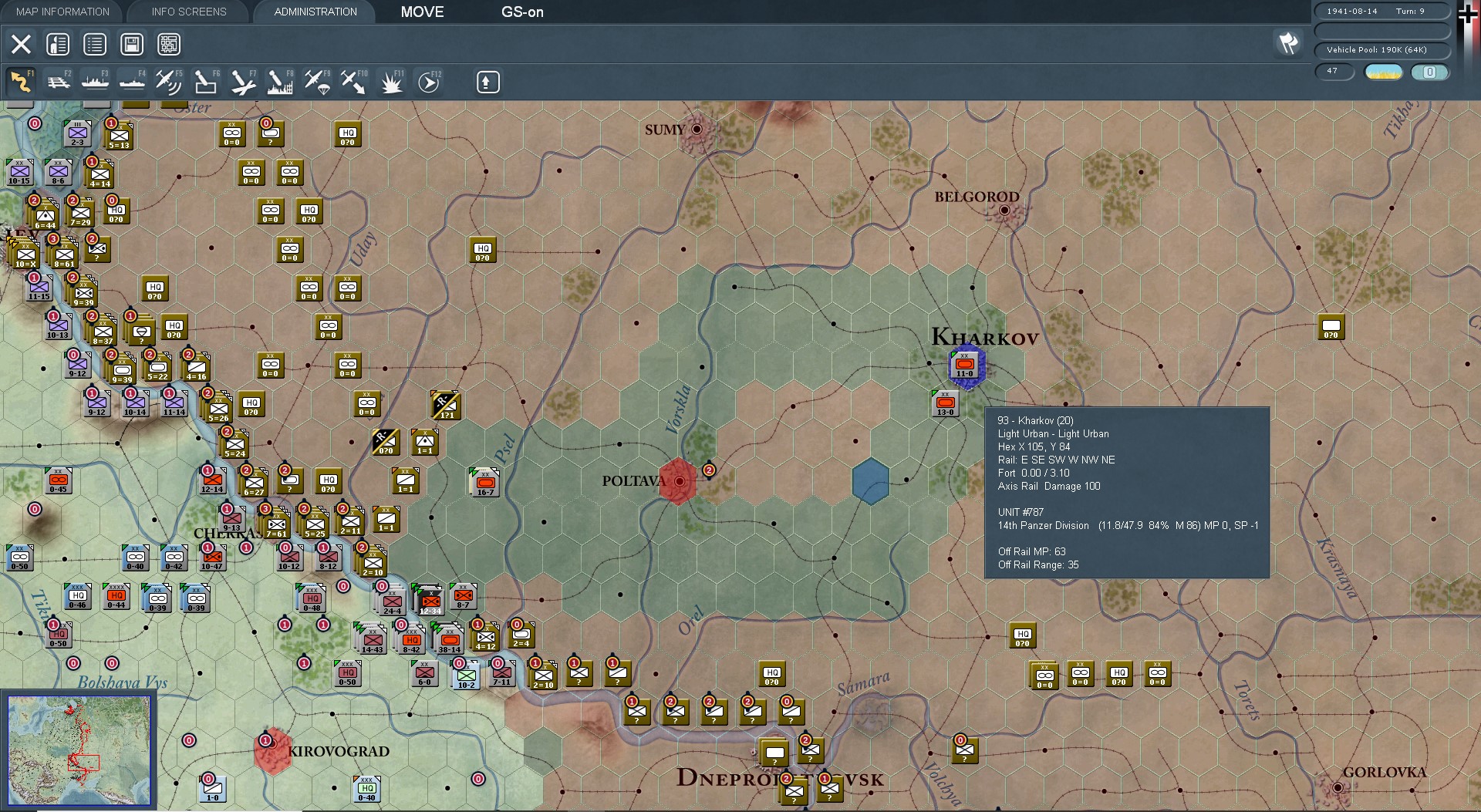Image resolution: width=1481 pixels, height=812 pixels.
Task: Select the F1 move mode icon
Action: click(x=21, y=81)
